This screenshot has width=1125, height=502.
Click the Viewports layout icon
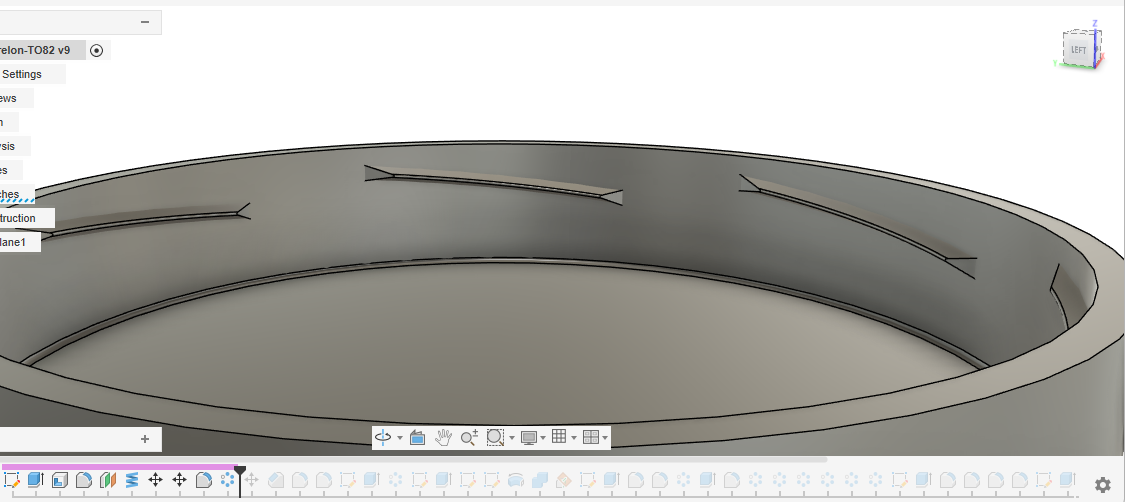tap(591, 437)
